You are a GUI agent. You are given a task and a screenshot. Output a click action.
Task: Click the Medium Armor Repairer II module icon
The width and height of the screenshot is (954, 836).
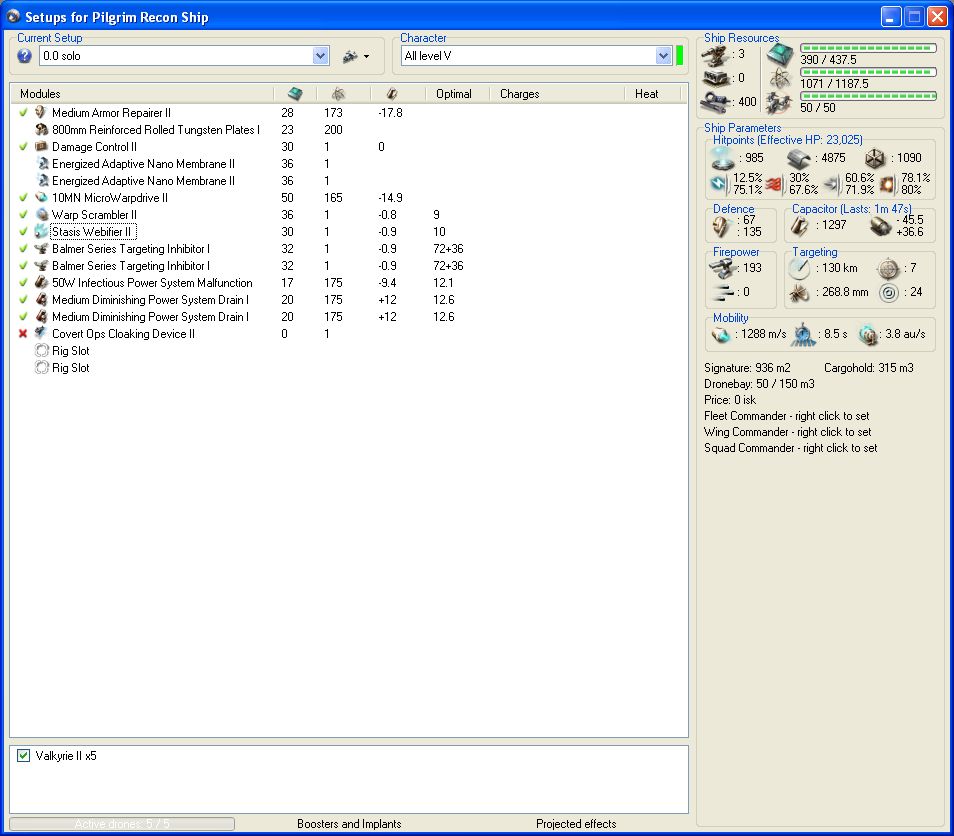pos(41,113)
